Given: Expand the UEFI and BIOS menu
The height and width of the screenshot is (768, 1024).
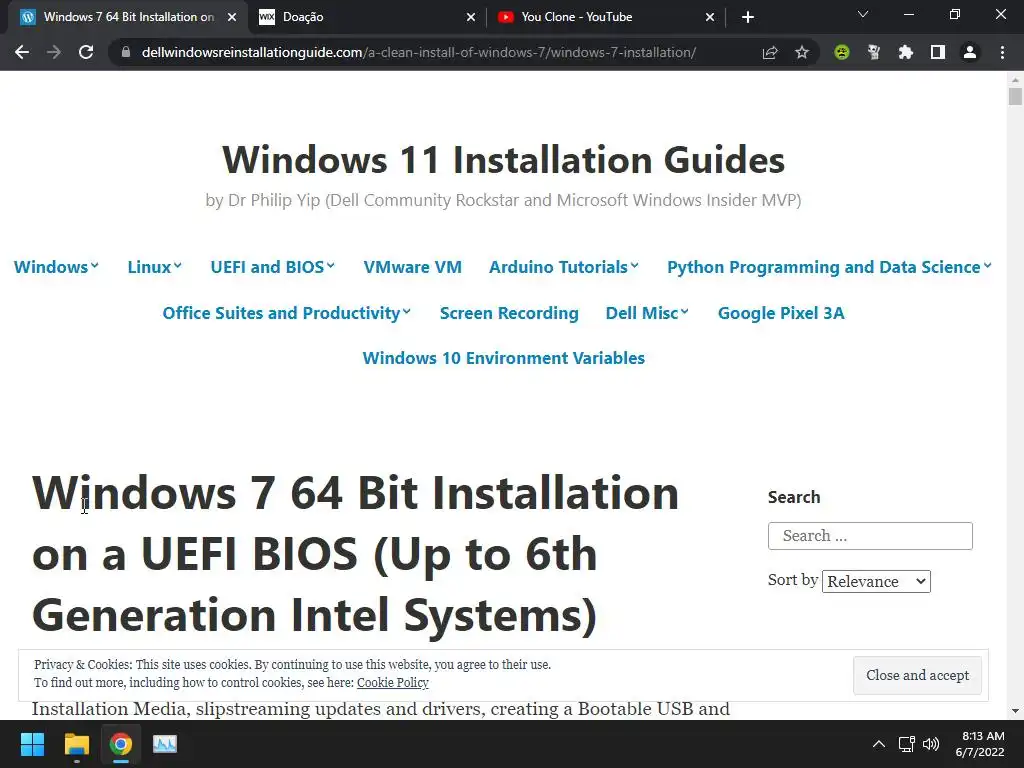Looking at the screenshot, I should pyautogui.click(x=272, y=267).
